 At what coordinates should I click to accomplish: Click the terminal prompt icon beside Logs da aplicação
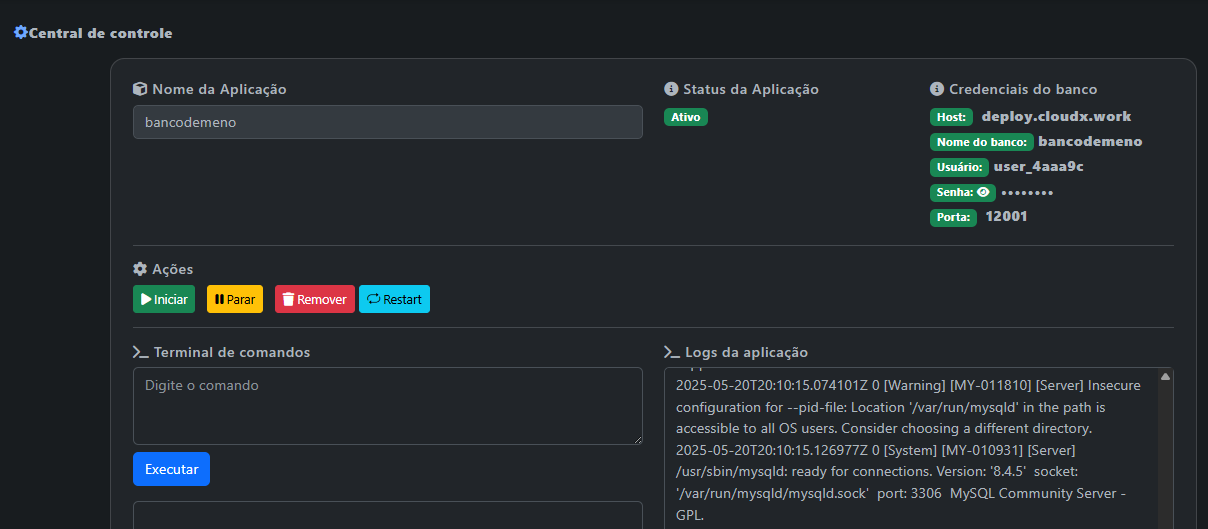pos(672,352)
